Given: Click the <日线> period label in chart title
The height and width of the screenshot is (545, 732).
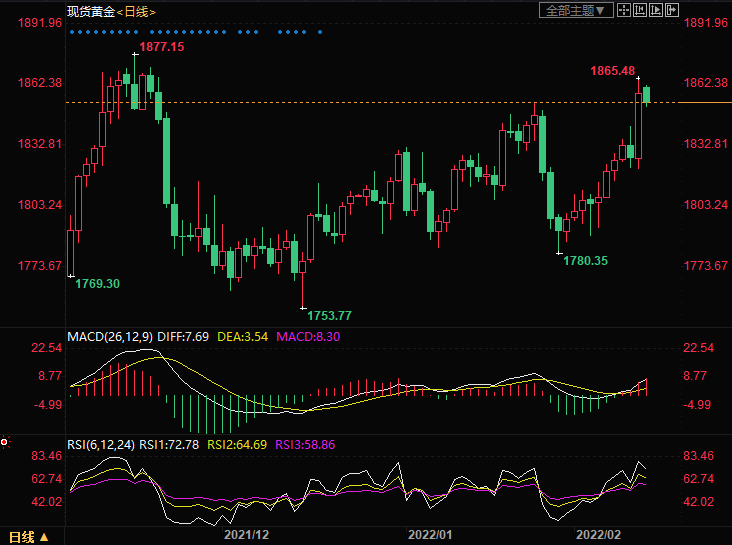Looking at the screenshot, I should [x=136, y=11].
